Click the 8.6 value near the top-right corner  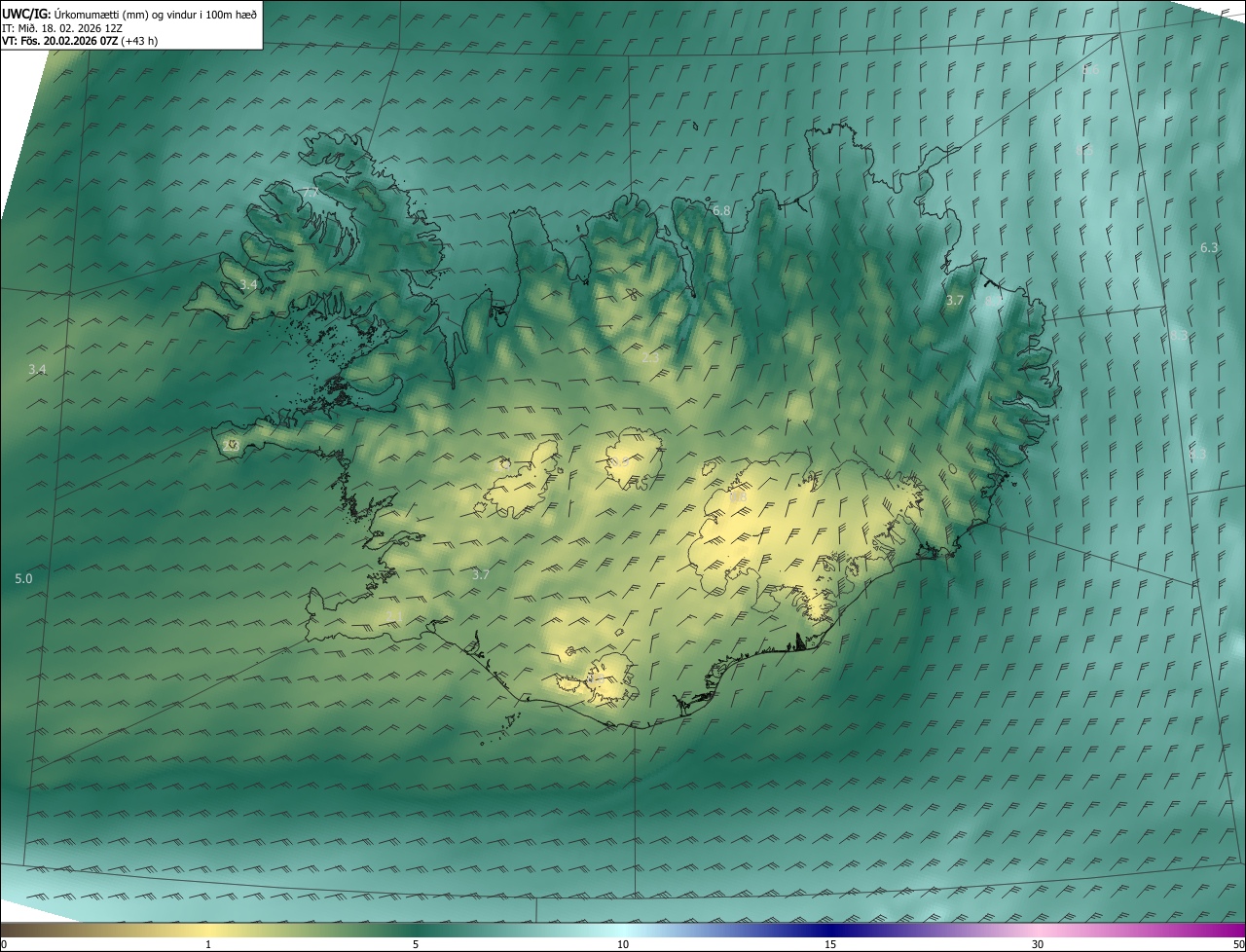click(x=1090, y=71)
